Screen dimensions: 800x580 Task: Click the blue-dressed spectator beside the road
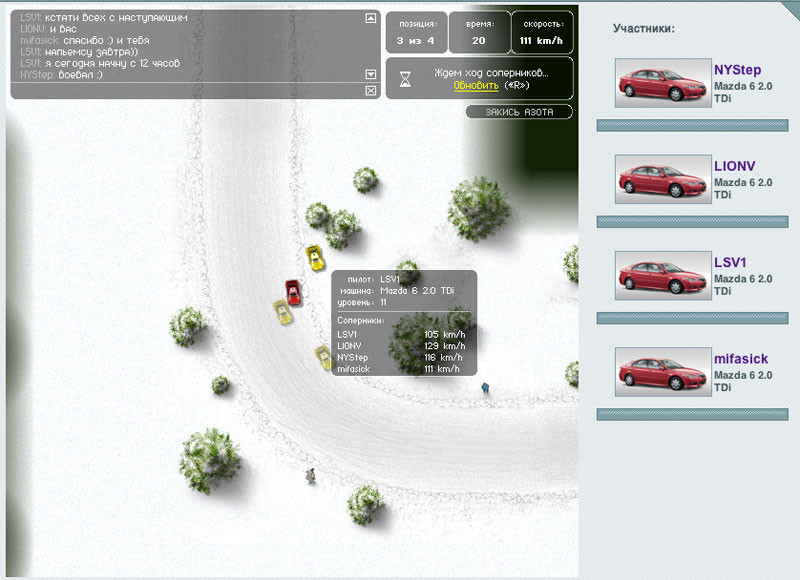coord(486,386)
